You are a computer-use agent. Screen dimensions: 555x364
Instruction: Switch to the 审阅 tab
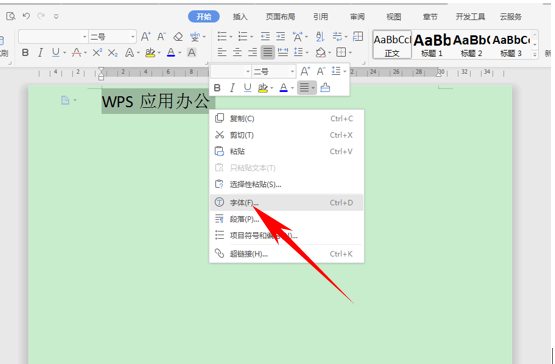point(357,17)
